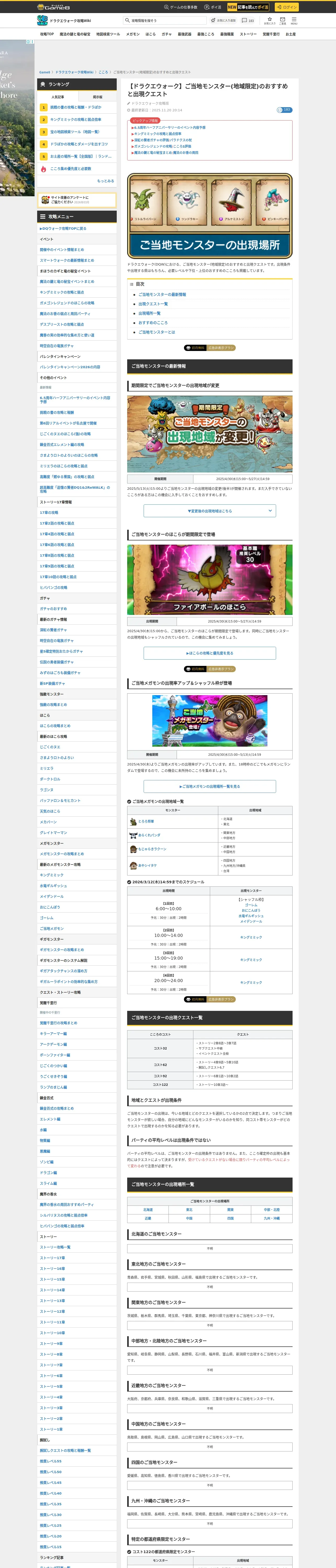Focus the 攻略情報を探そう search field
The height and width of the screenshot is (1568, 336).
(x=164, y=20)
